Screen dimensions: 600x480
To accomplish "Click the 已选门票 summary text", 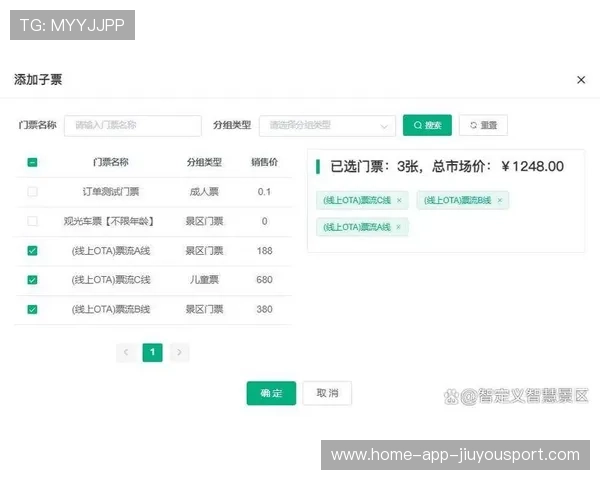I will tap(447, 167).
